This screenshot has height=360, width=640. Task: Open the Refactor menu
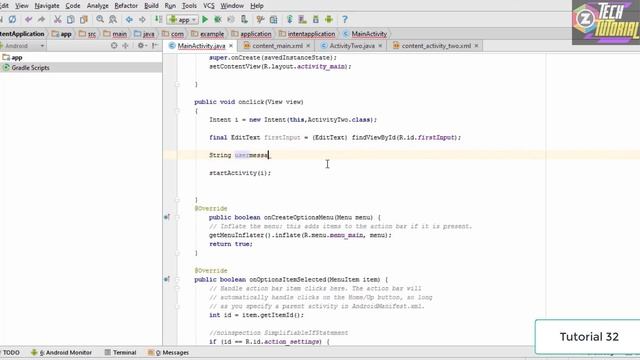tap(126, 6)
